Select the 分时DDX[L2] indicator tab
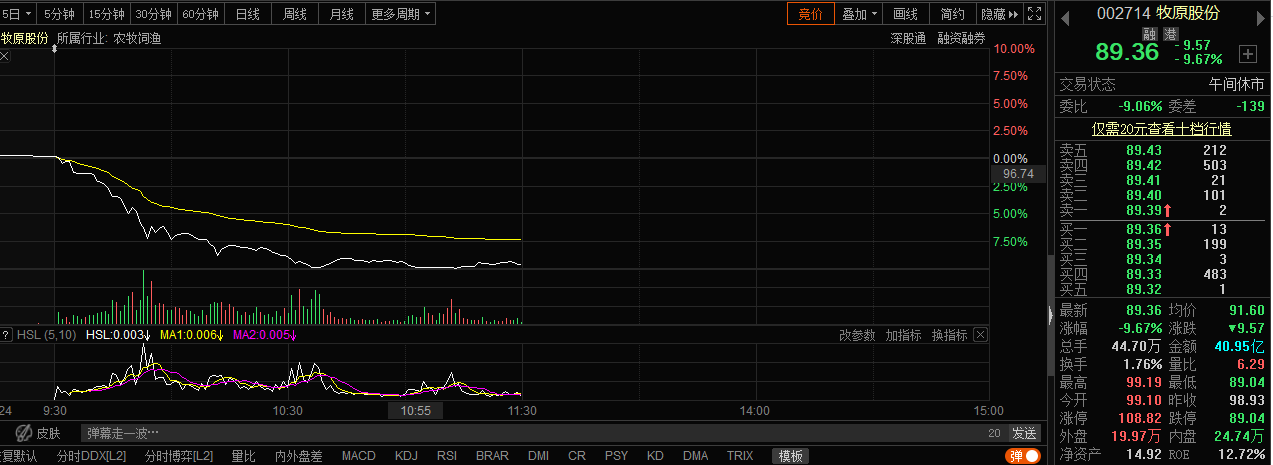 coord(92,456)
